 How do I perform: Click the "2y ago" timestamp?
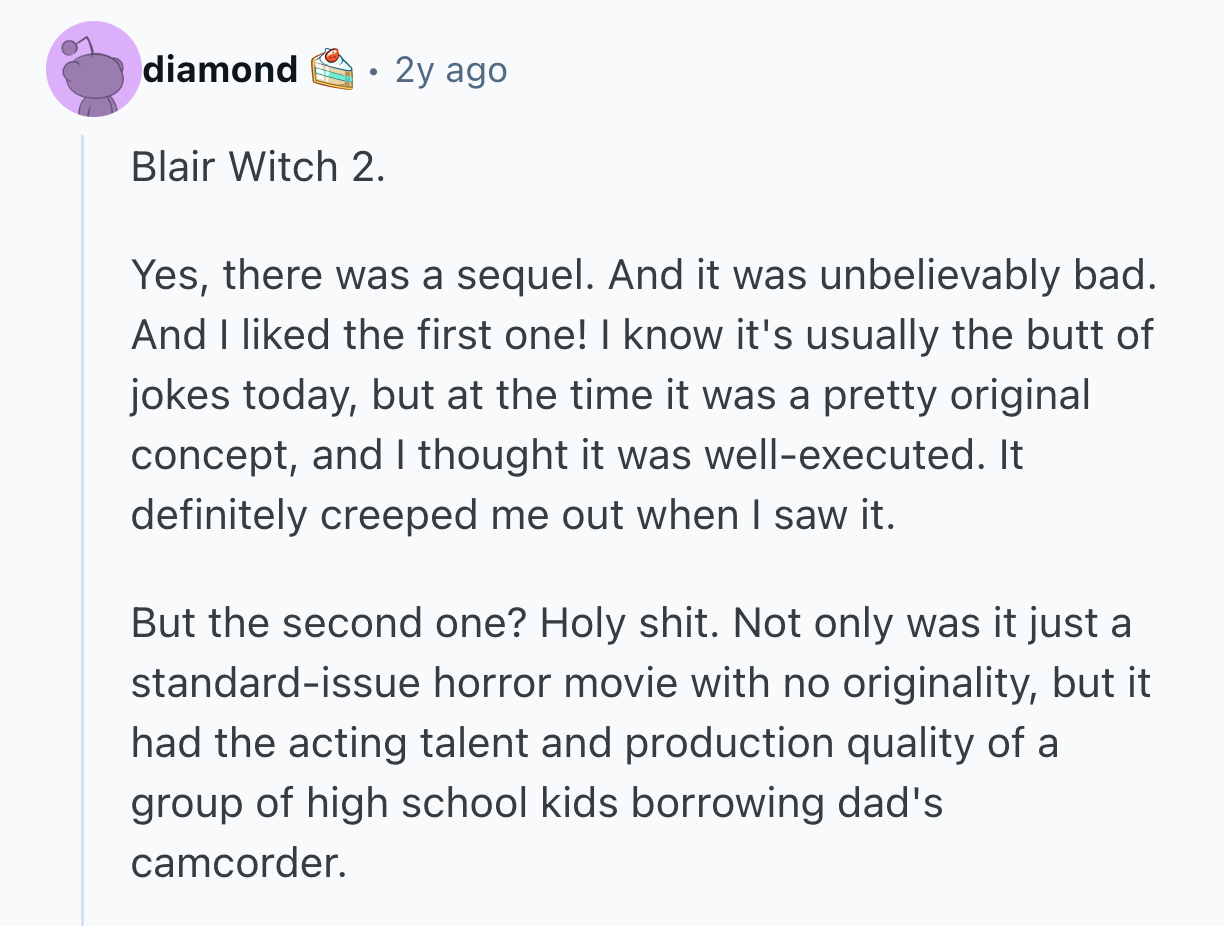pos(451,70)
